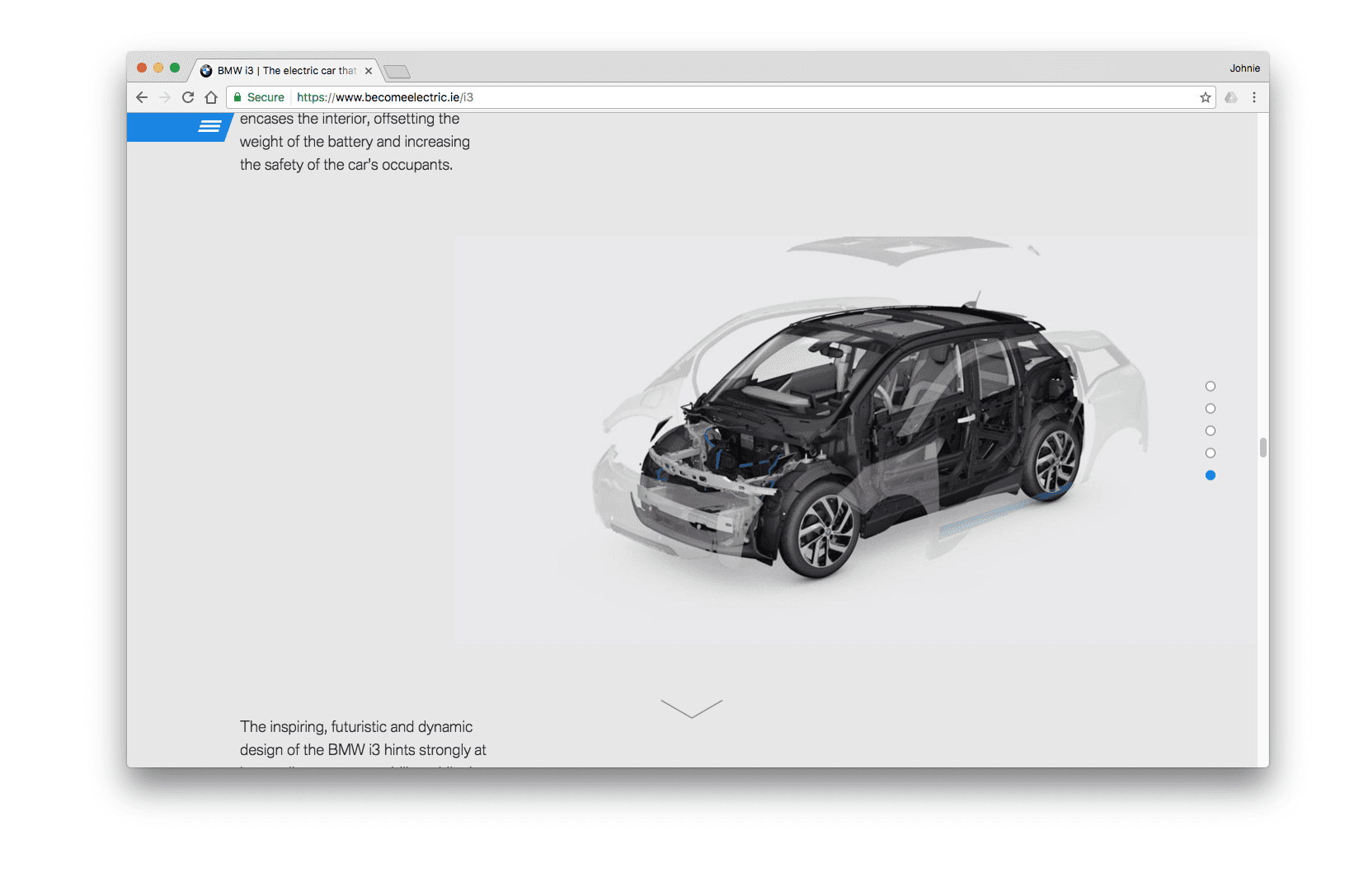Jump to the first section dot
This screenshot has height=896, width=1354.
pos(1211,387)
